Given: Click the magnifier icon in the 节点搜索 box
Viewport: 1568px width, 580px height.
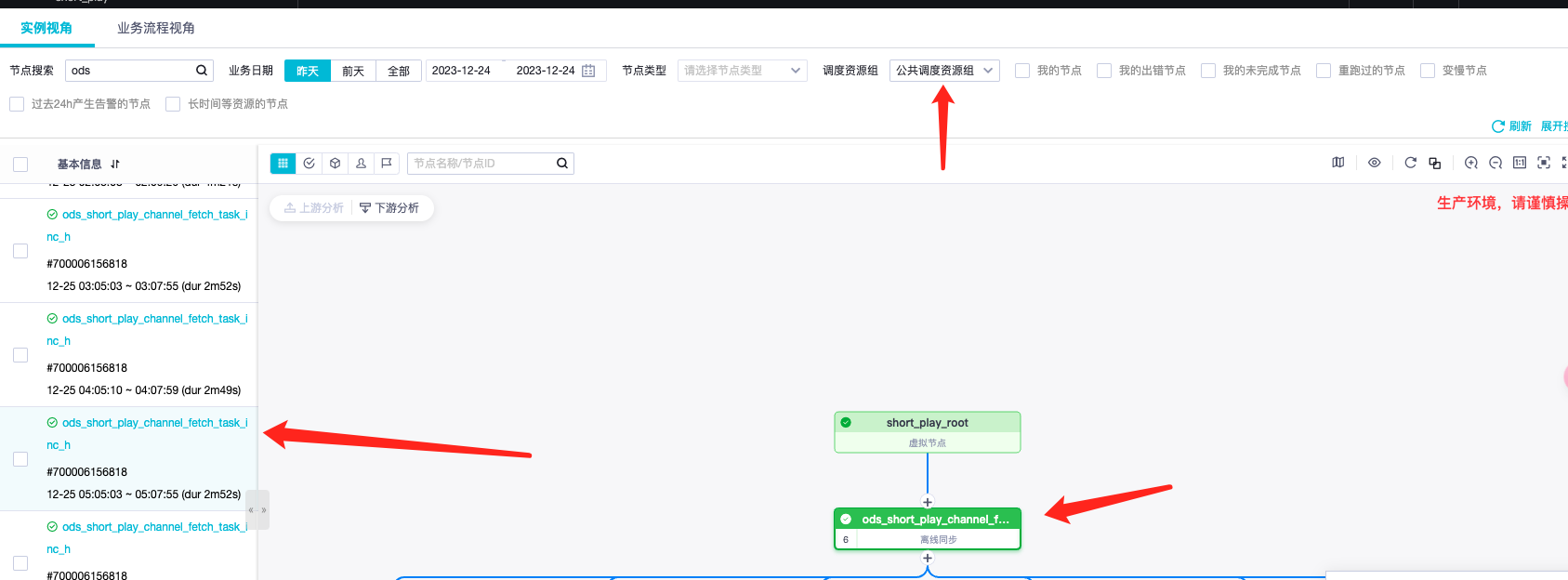Looking at the screenshot, I should [x=202, y=71].
